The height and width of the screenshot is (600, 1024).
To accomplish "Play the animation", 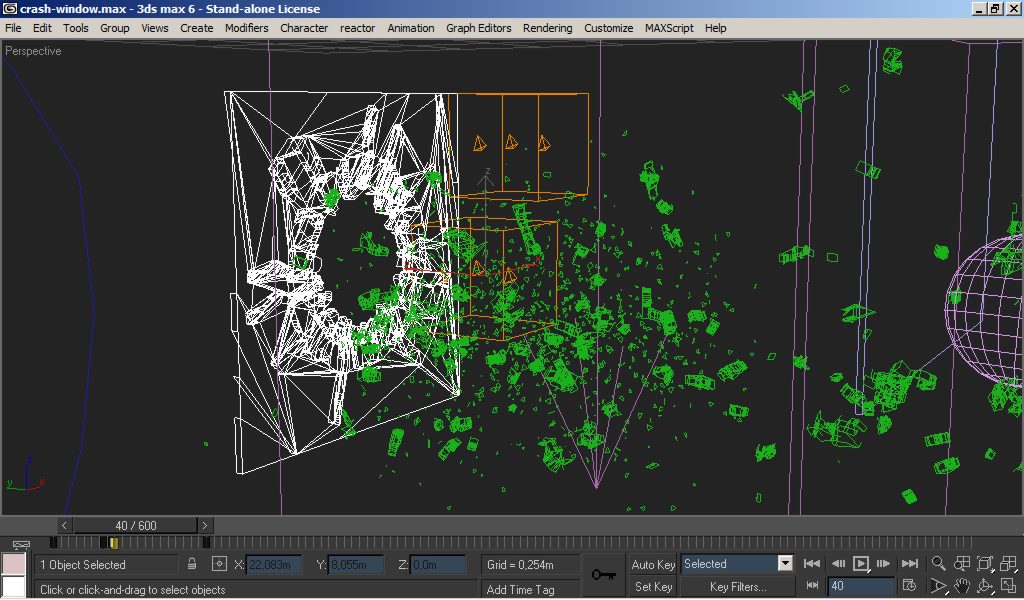I will click(x=861, y=563).
